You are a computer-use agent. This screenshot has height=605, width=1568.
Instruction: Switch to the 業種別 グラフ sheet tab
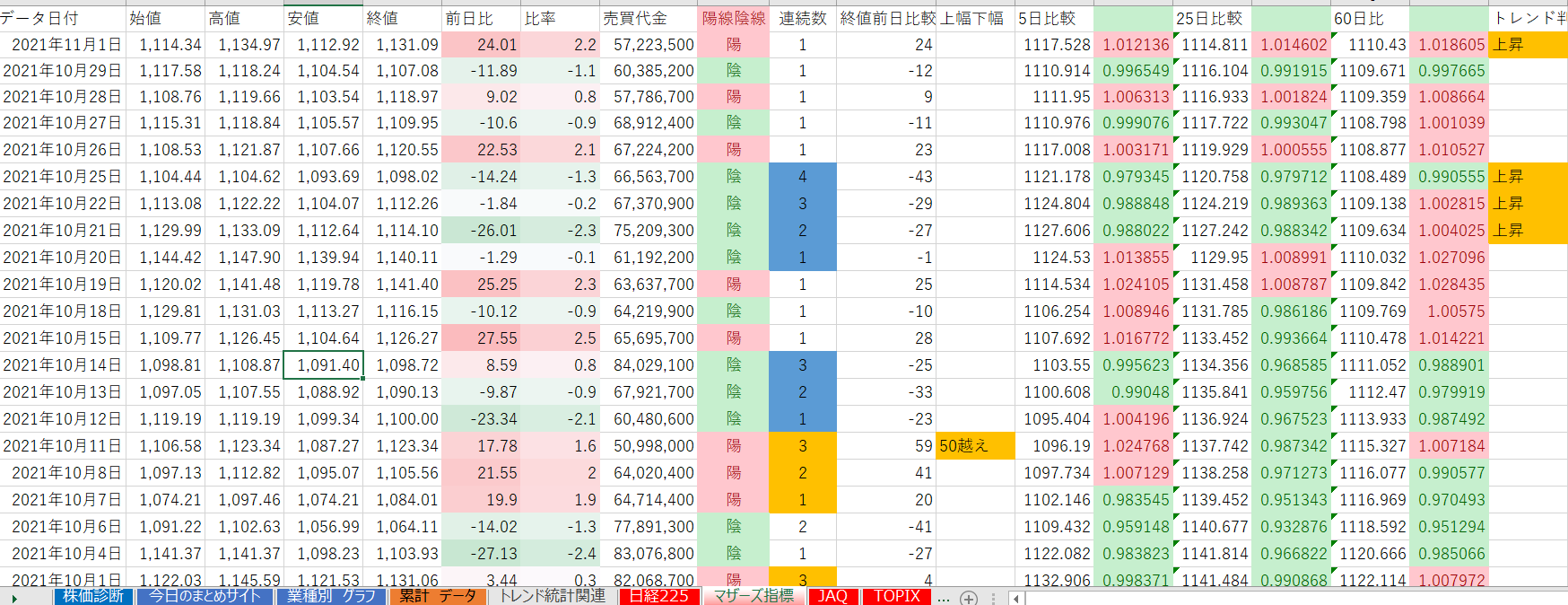332,596
